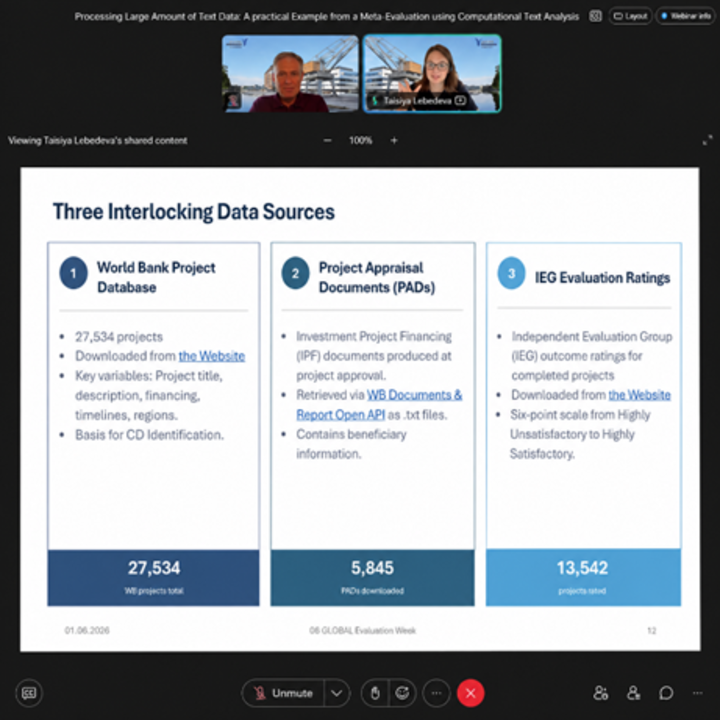720x720 pixels.
Task: Open 'WB Documents & Report Open API' link
Action: 379,405
